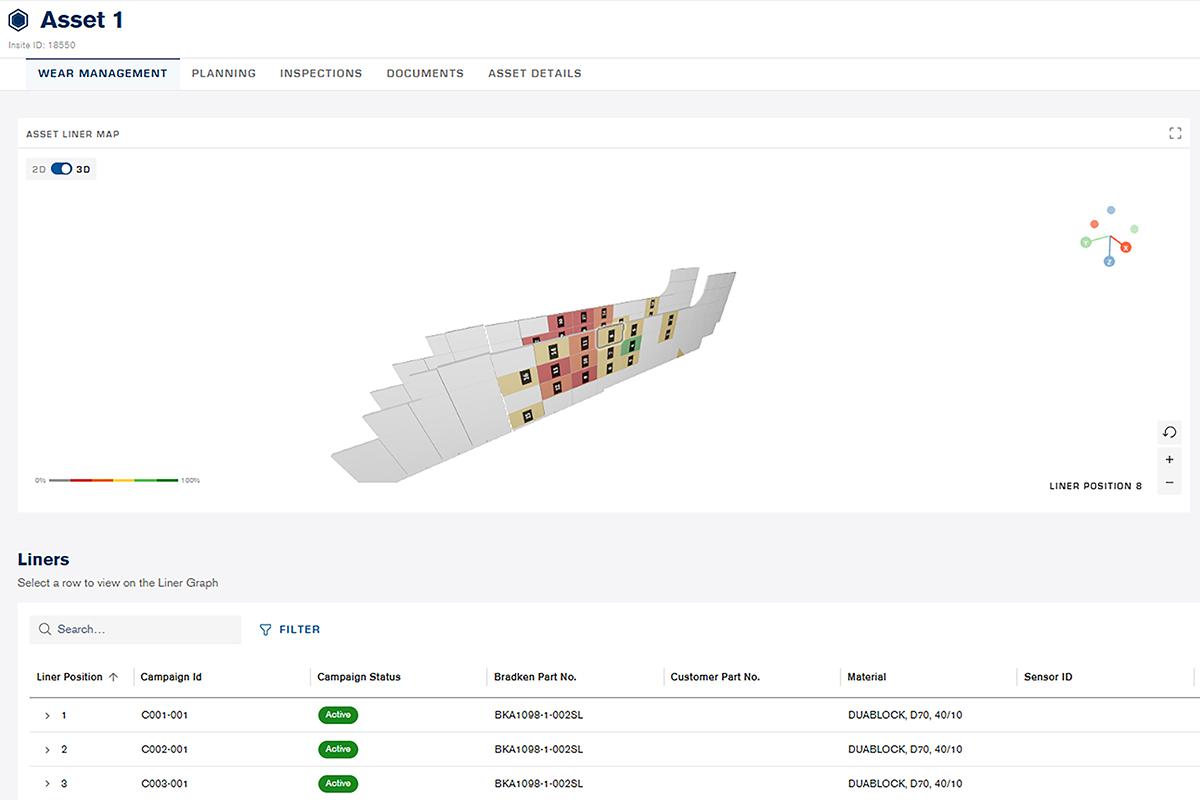Expand liner position 2 row
The height and width of the screenshot is (800, 1200).
47,750
